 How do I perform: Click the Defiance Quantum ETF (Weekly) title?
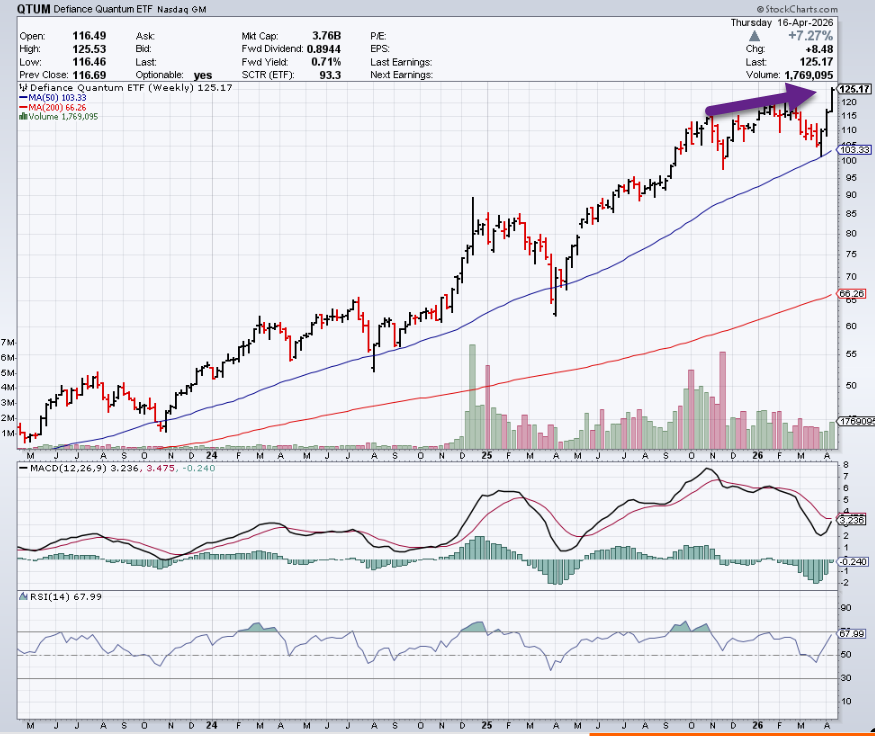[95, 88]
